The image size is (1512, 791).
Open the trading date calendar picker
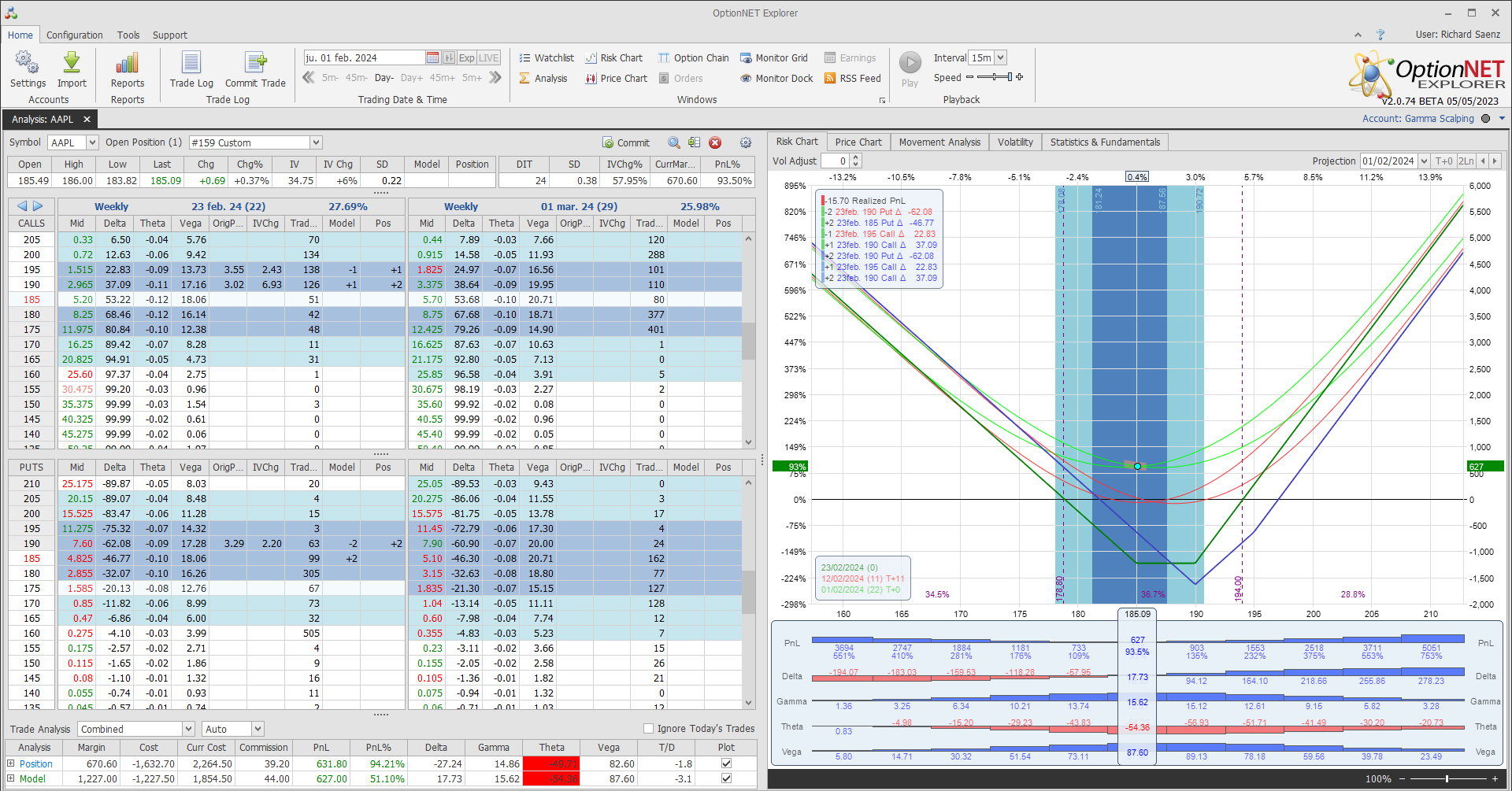432,57
